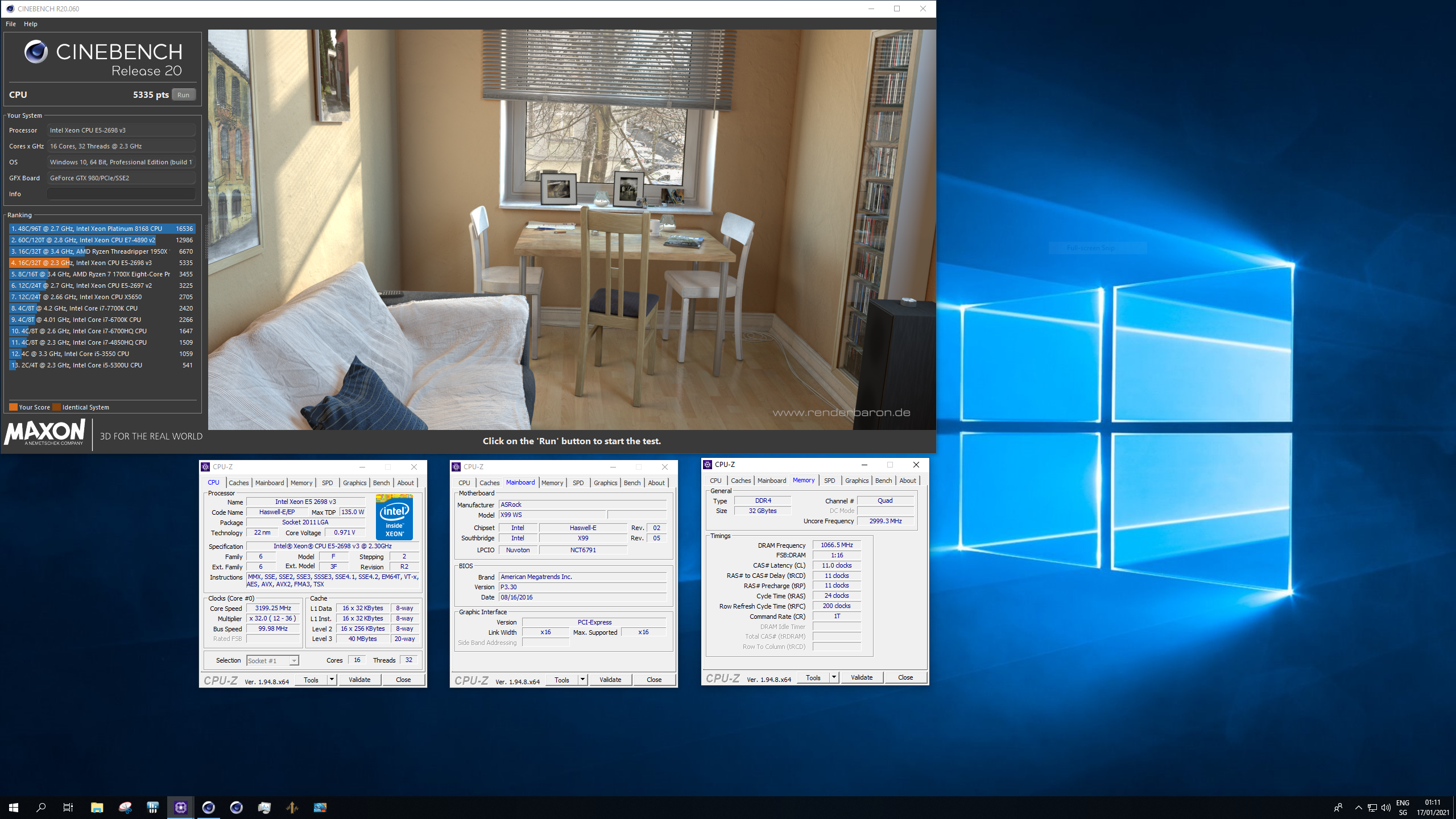1456x819 pixels.
Task: Click the Your Score orange legend swatch
Action: click(13, 407)
